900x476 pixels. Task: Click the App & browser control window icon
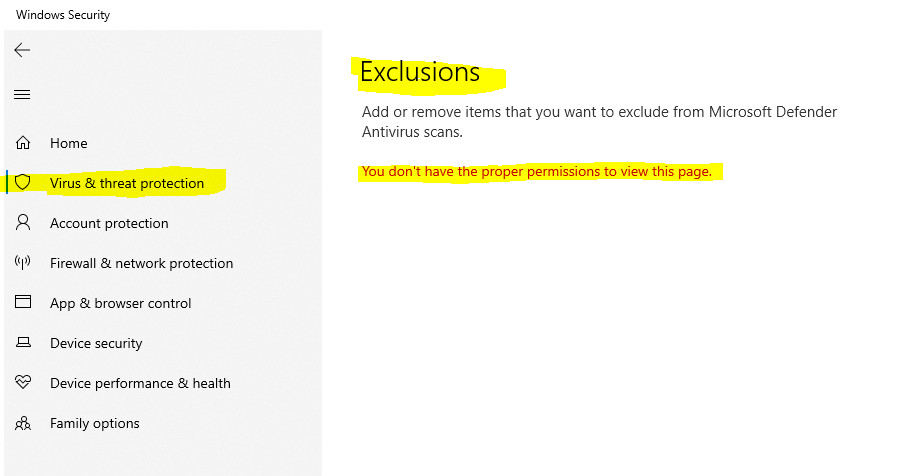coord(23,303)
